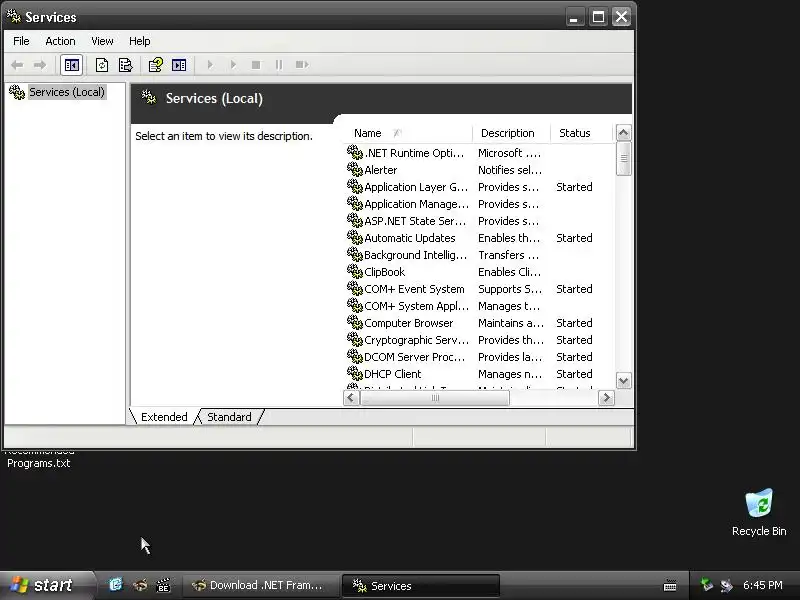
Task: Click the system clock showing 6:45 PM
Action: click(x=763, y=585)
